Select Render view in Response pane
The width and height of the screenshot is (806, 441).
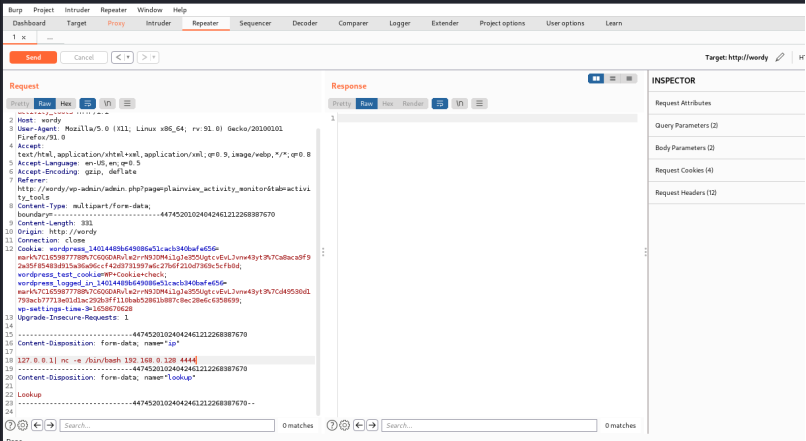coord(413,103)
